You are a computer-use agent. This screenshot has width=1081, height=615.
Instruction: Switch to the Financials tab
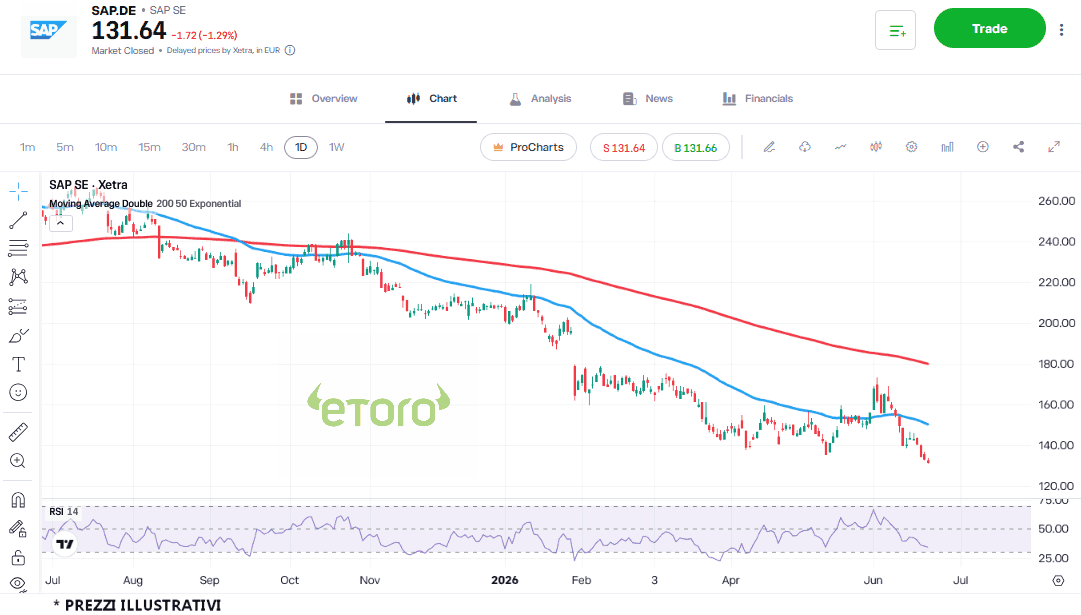coord(758,99)
